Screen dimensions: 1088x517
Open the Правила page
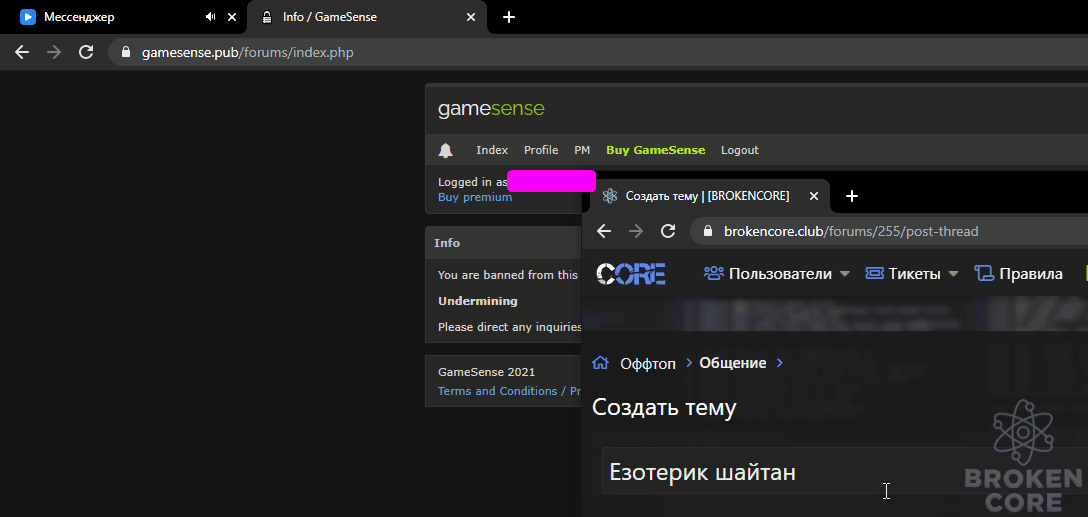[x=1019, y=273]
